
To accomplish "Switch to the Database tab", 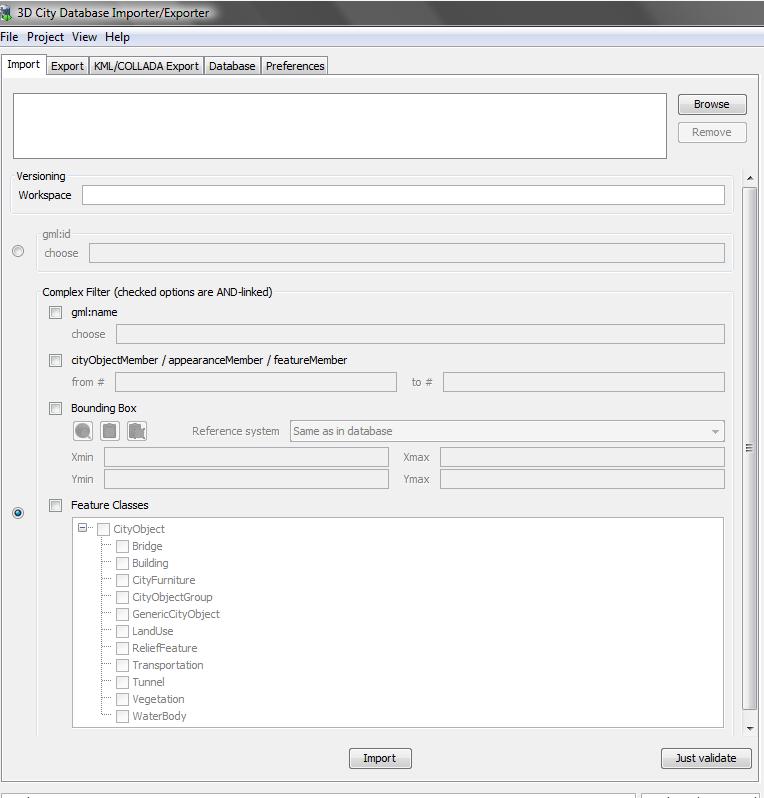I will click(x=232, y=66).
